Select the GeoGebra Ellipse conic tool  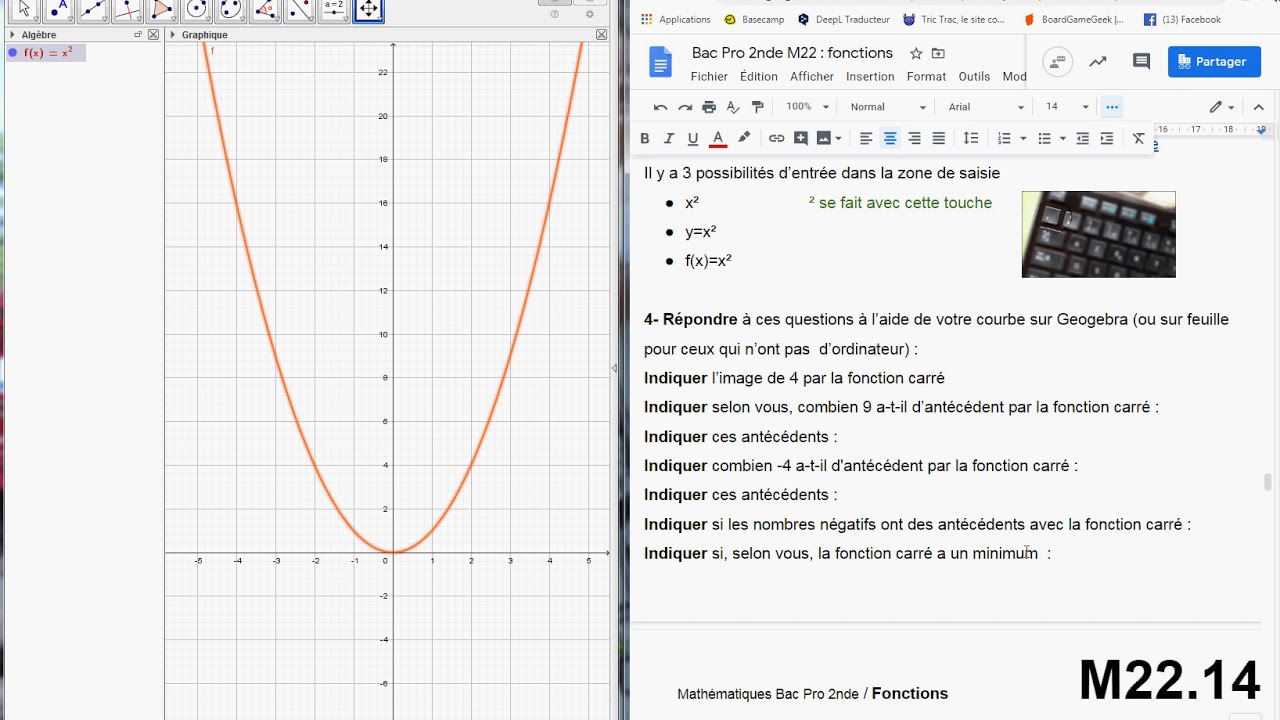[231, 10]
